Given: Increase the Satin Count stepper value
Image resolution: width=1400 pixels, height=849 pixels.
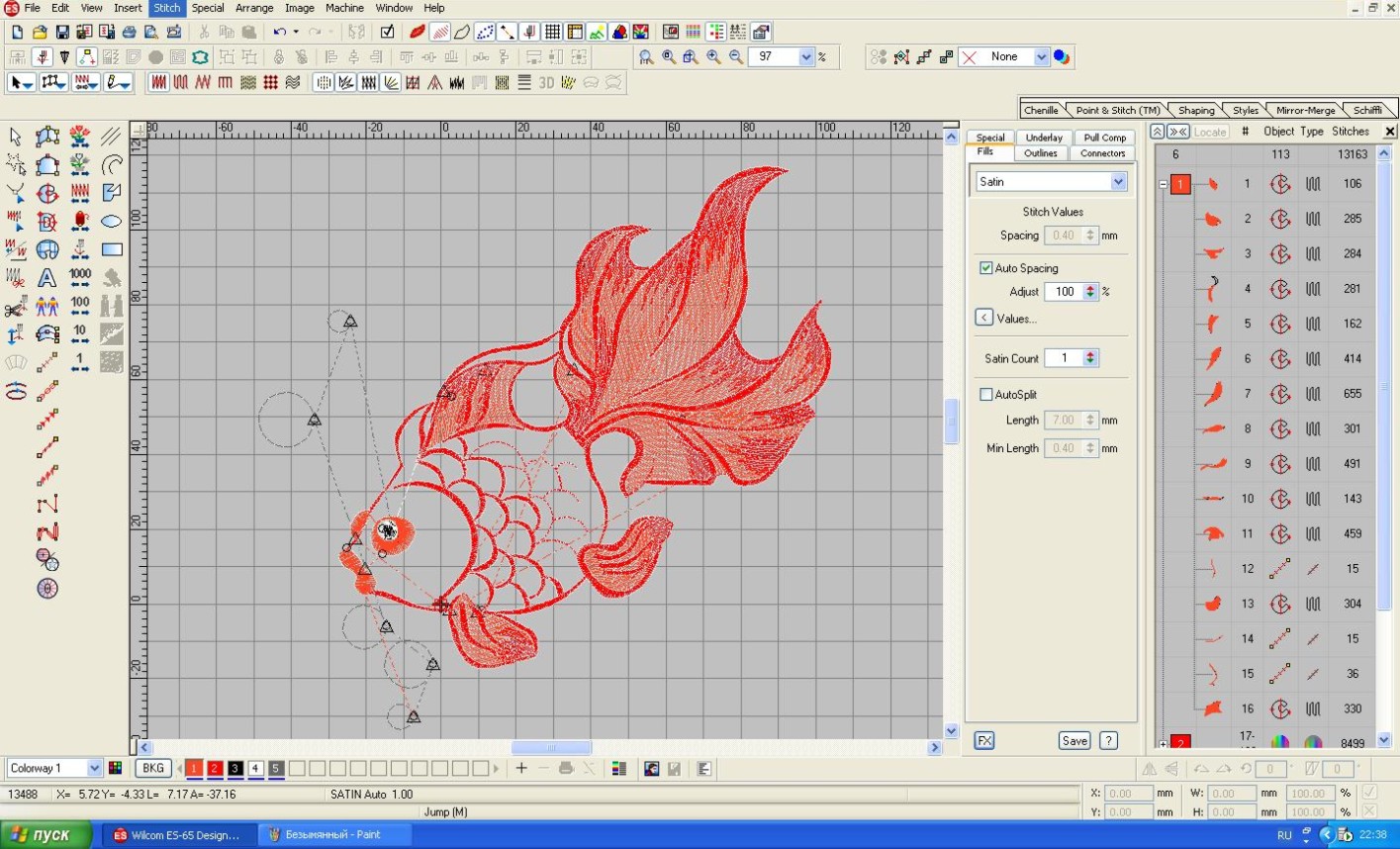Looking at the screenshot, I should coord(1090,354).
